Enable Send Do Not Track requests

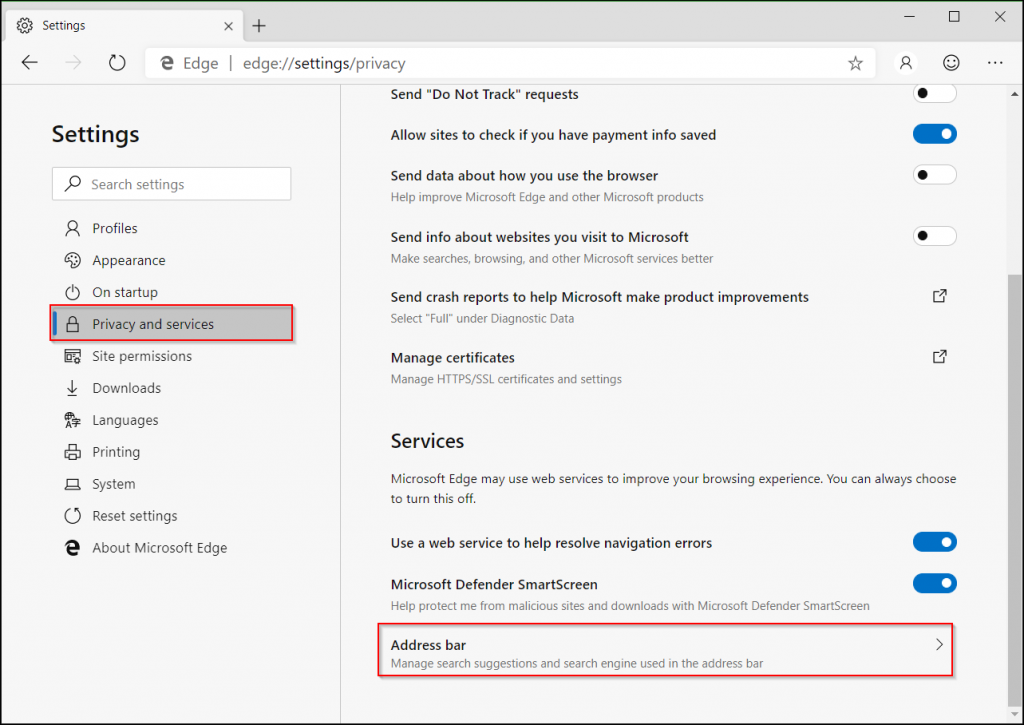coord(934,93)
